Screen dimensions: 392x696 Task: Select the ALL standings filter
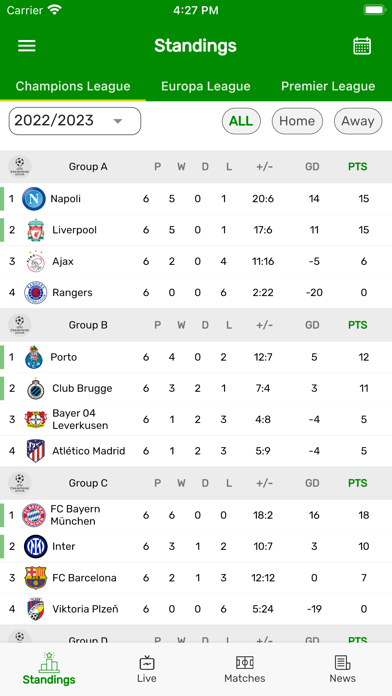pos(241,121)
